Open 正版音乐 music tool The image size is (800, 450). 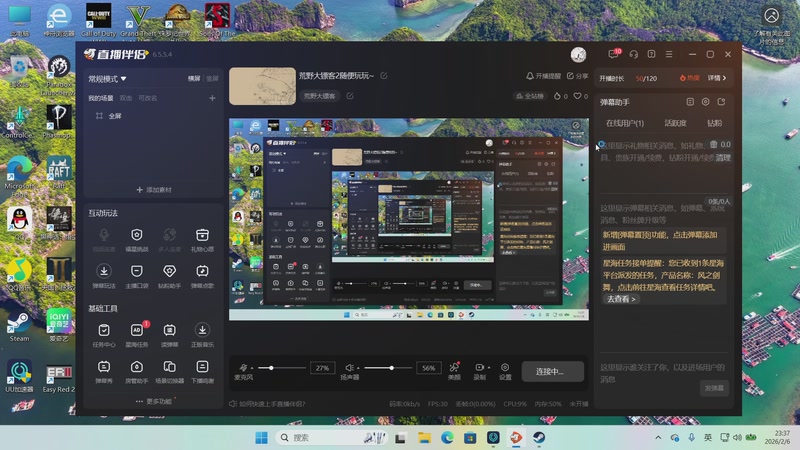[202, 335]
